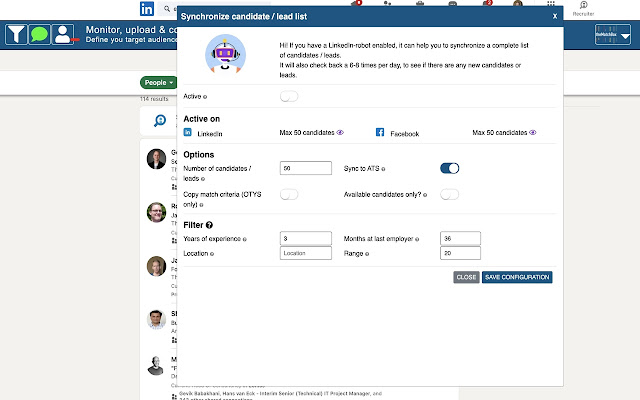Click the CLOSE button
The image size is (640, 400).
[466, 277]
